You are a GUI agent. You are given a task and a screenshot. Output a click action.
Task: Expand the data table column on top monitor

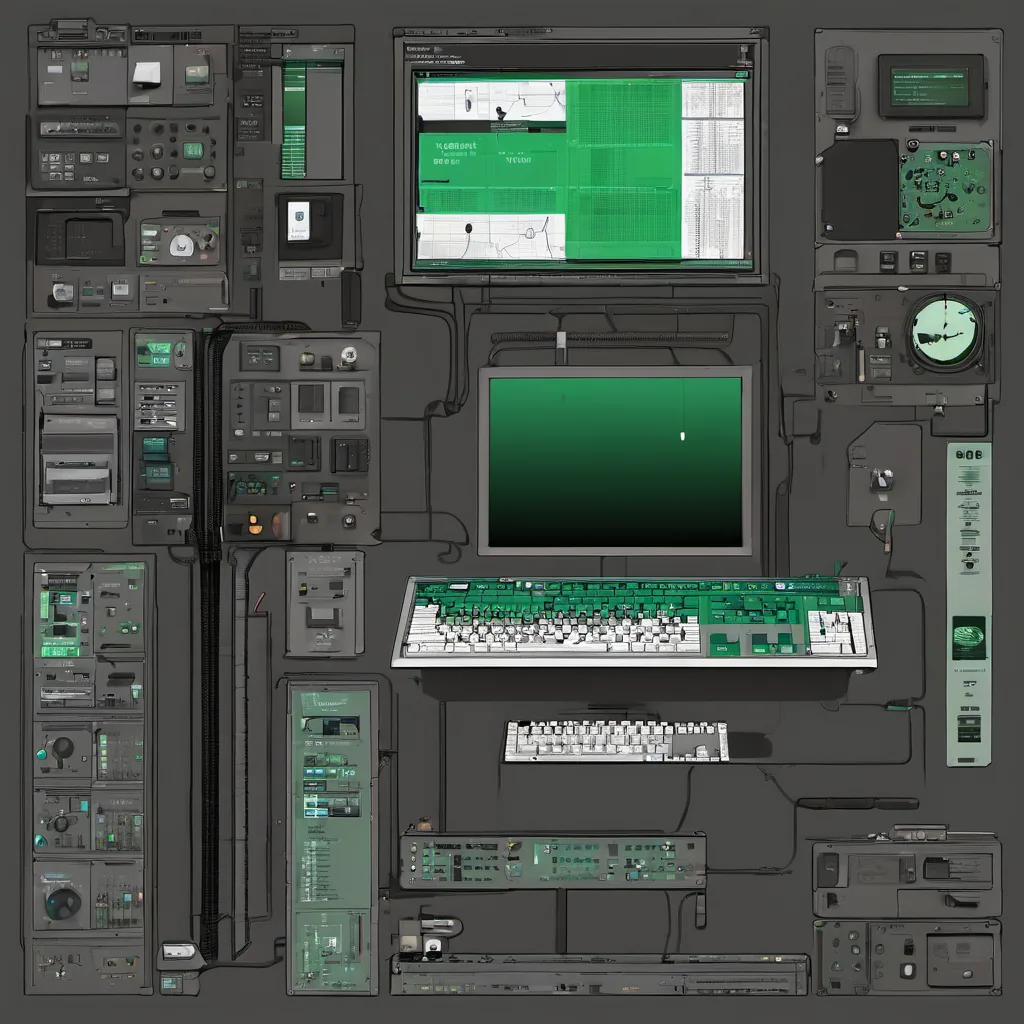click(713, 170)
